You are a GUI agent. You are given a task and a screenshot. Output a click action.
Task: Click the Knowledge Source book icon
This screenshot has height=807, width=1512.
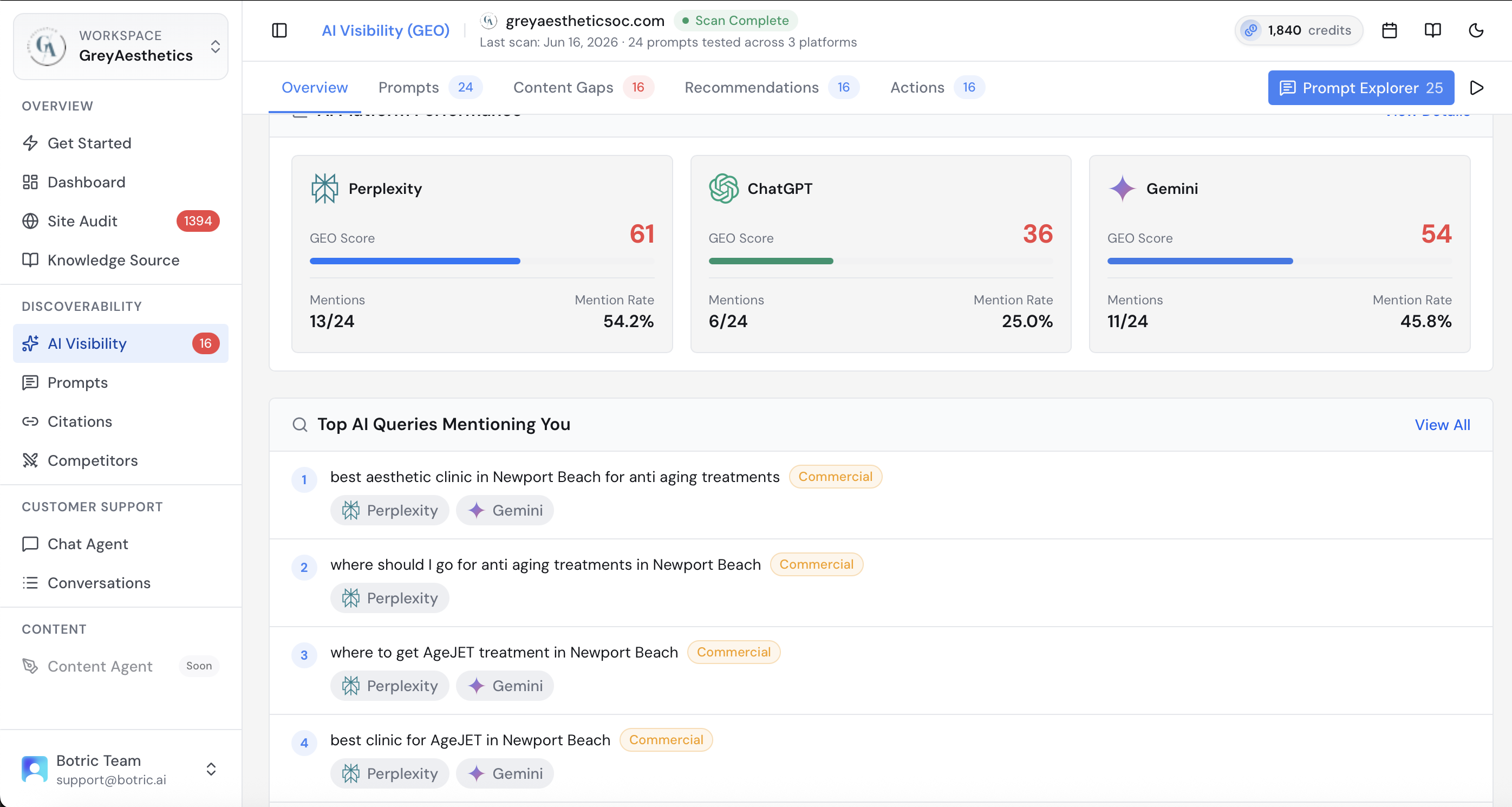tap(30, 260)
